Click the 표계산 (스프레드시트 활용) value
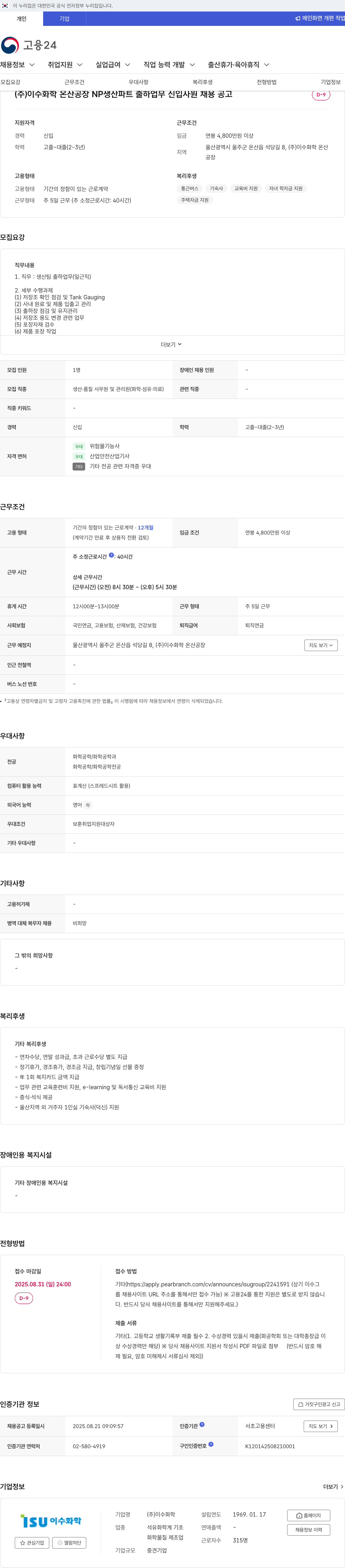This screenshot has height=1568, width=345. [102, 786]
